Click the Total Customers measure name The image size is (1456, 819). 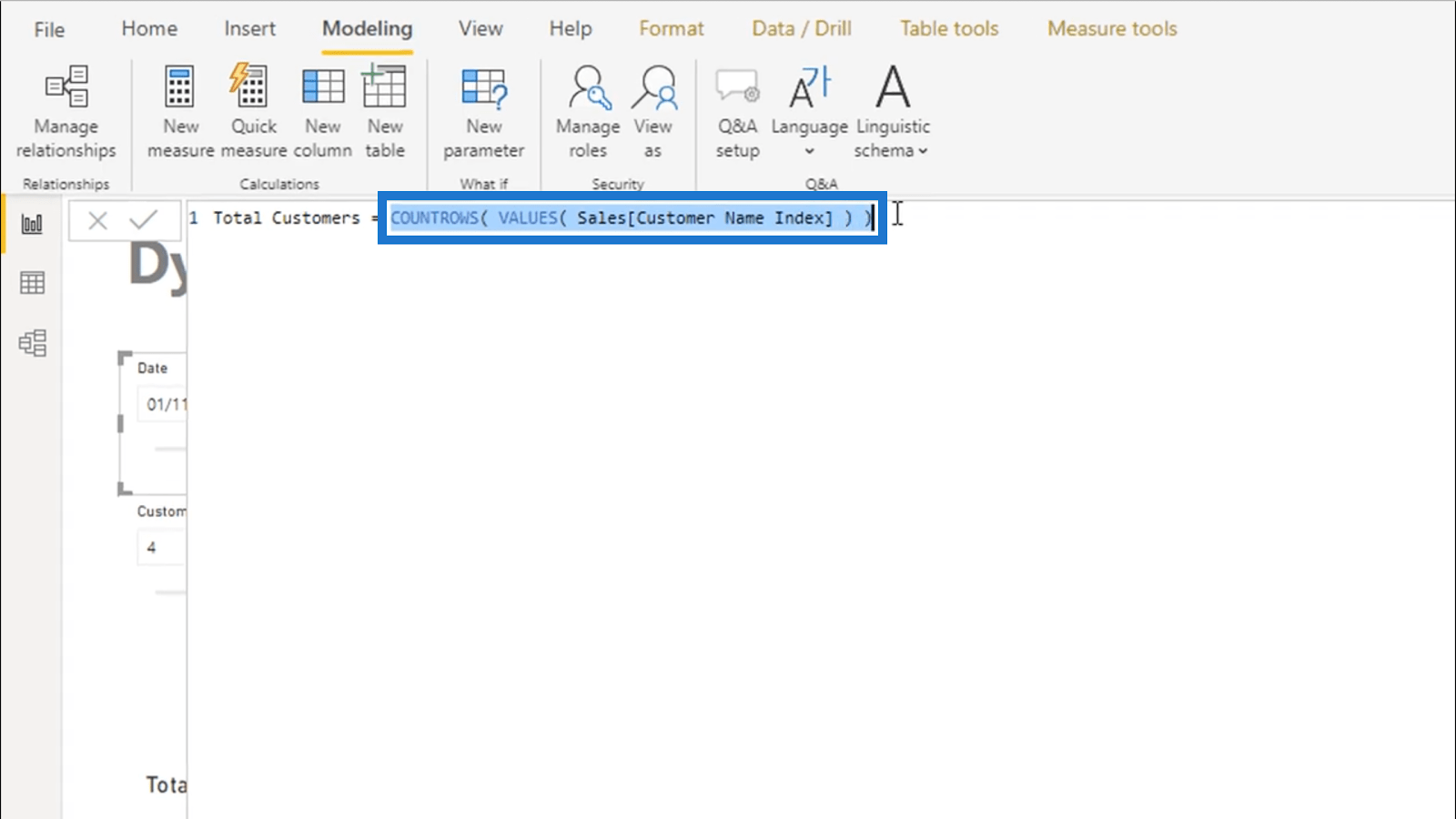(x=287, y=218)
